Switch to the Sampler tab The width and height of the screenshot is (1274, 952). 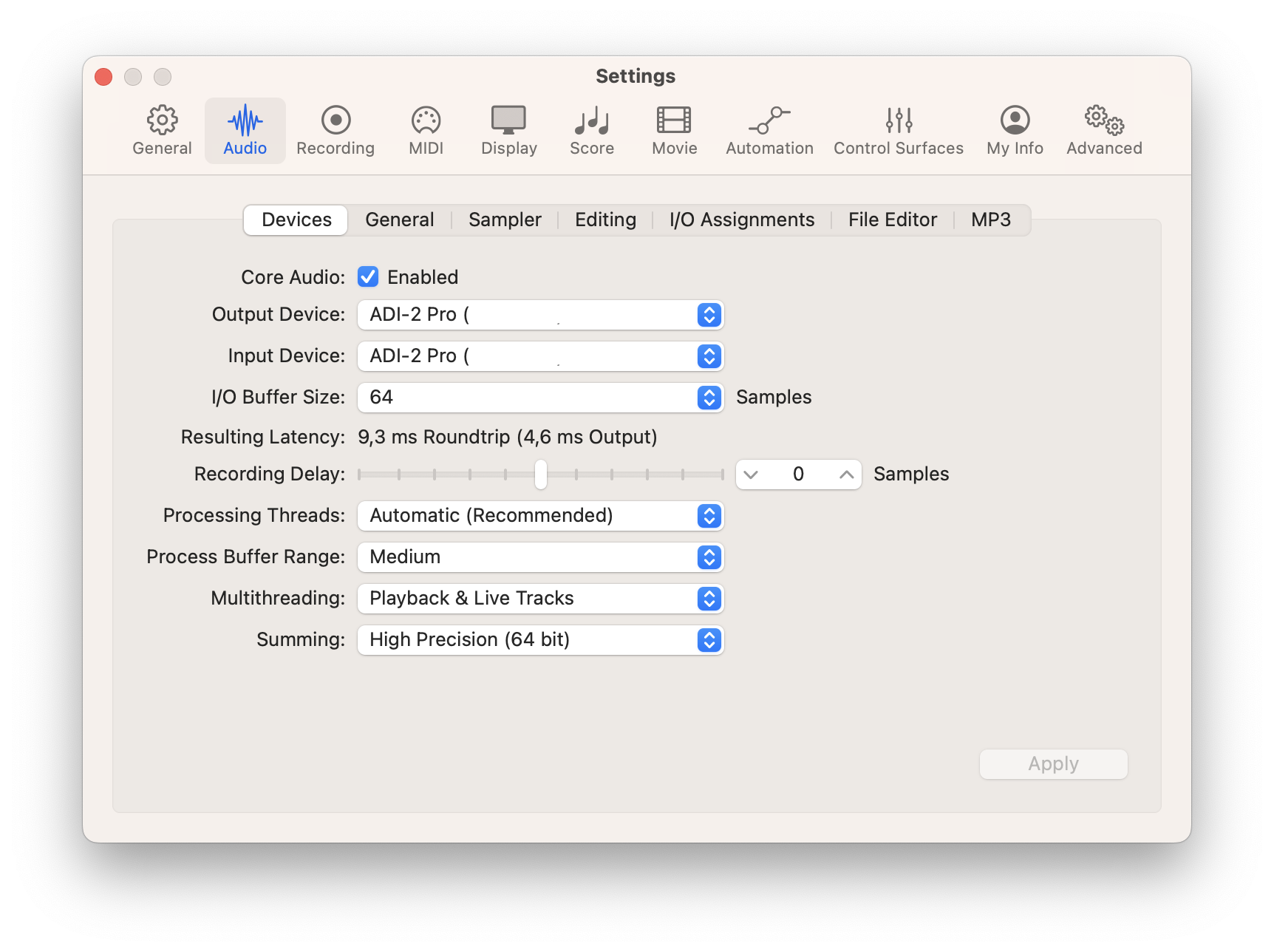pyautogui.click(x=505, y=220)
